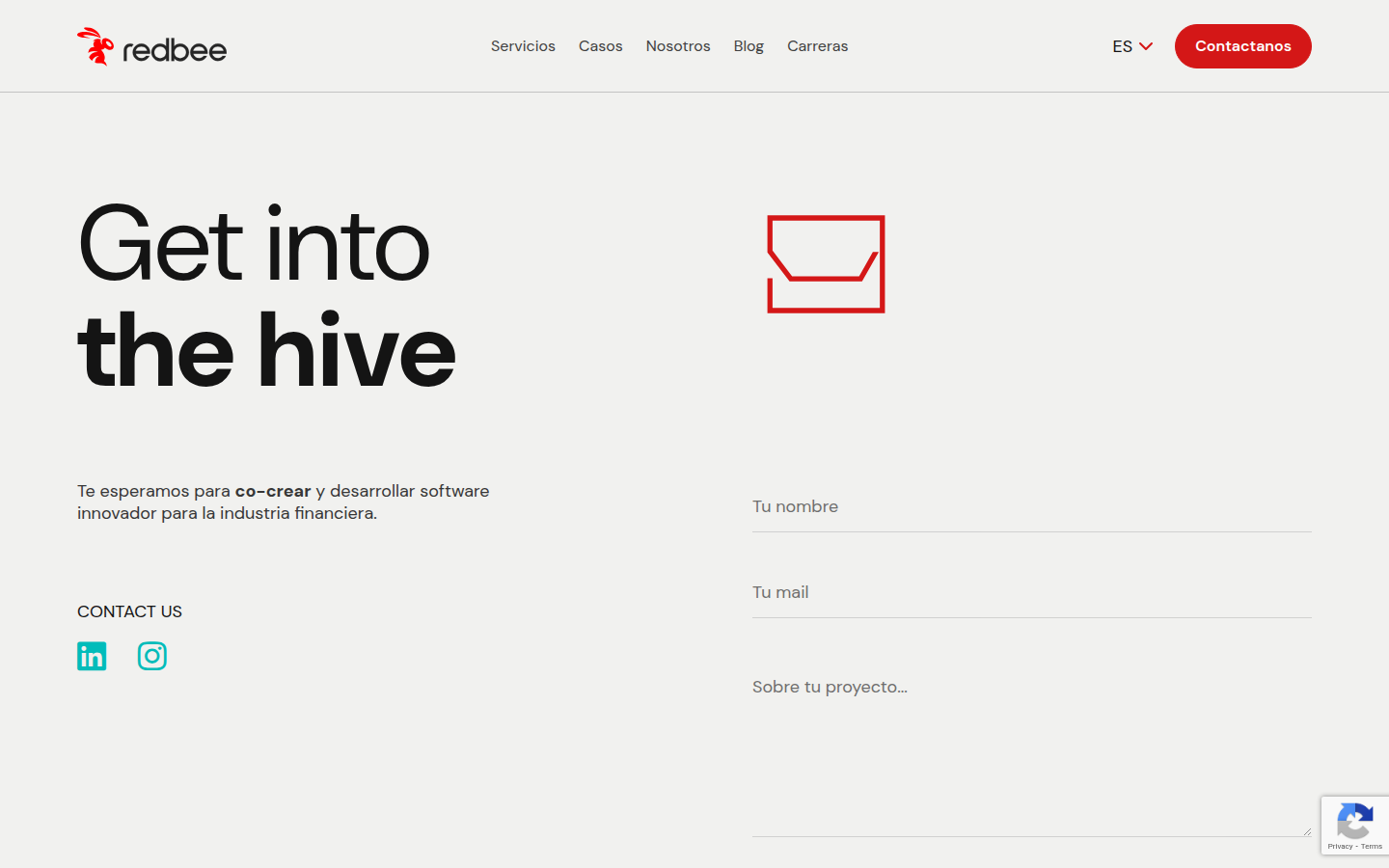The image size is (1389, 868).
Task: Click the redbee wordmark text
Action: [x=175, y=50]
